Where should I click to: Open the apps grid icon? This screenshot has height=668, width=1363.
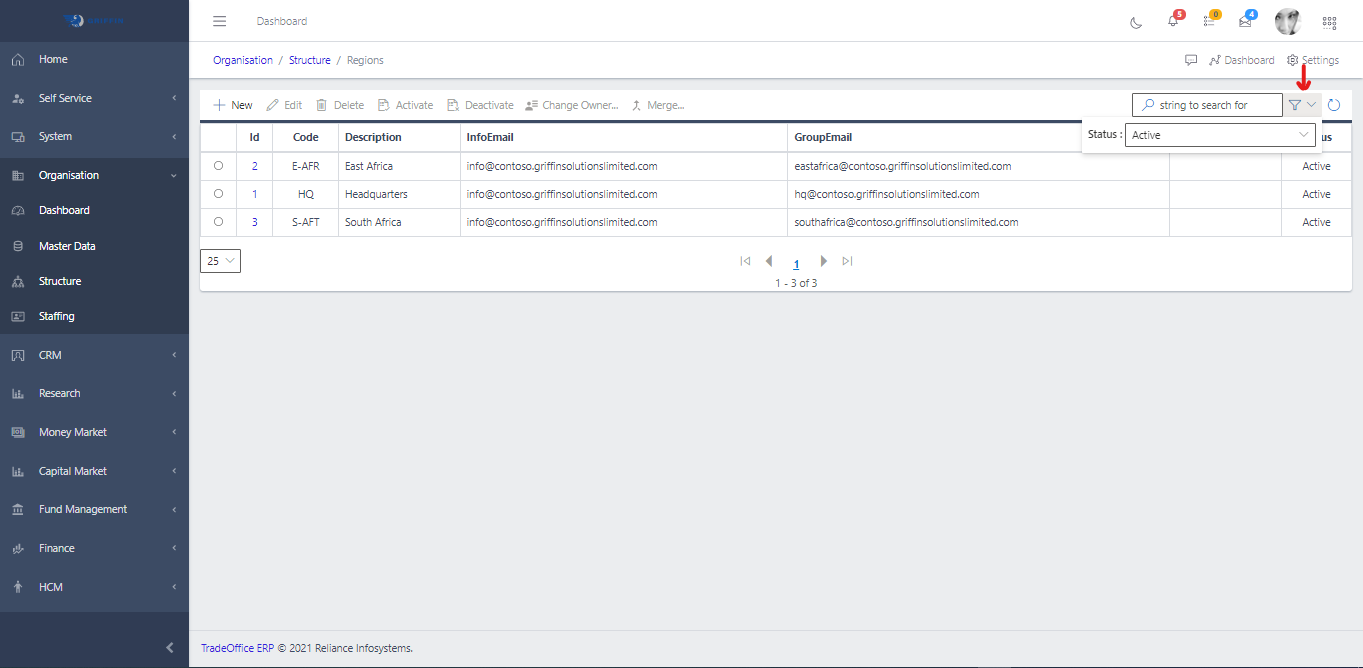pyautogui.click(x=1329, y=22)
